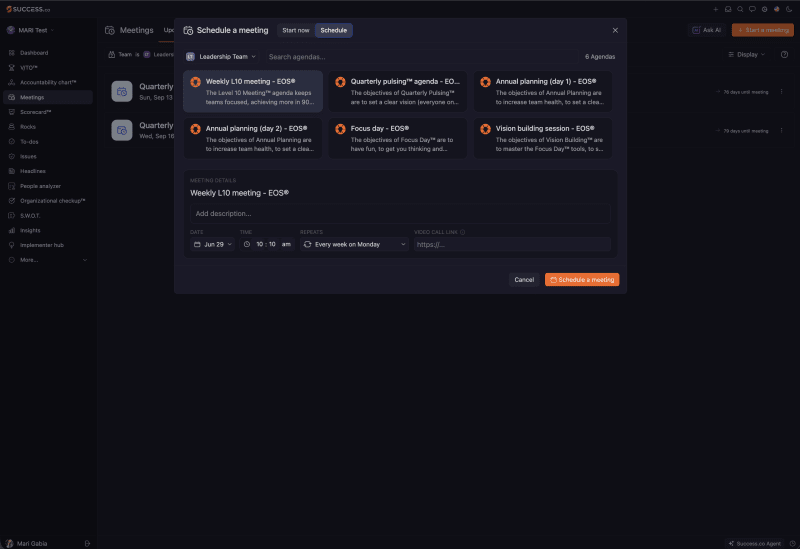Select Annual planning (day 1) agenda
800x549 pixels.
click(x=543, y=91)
